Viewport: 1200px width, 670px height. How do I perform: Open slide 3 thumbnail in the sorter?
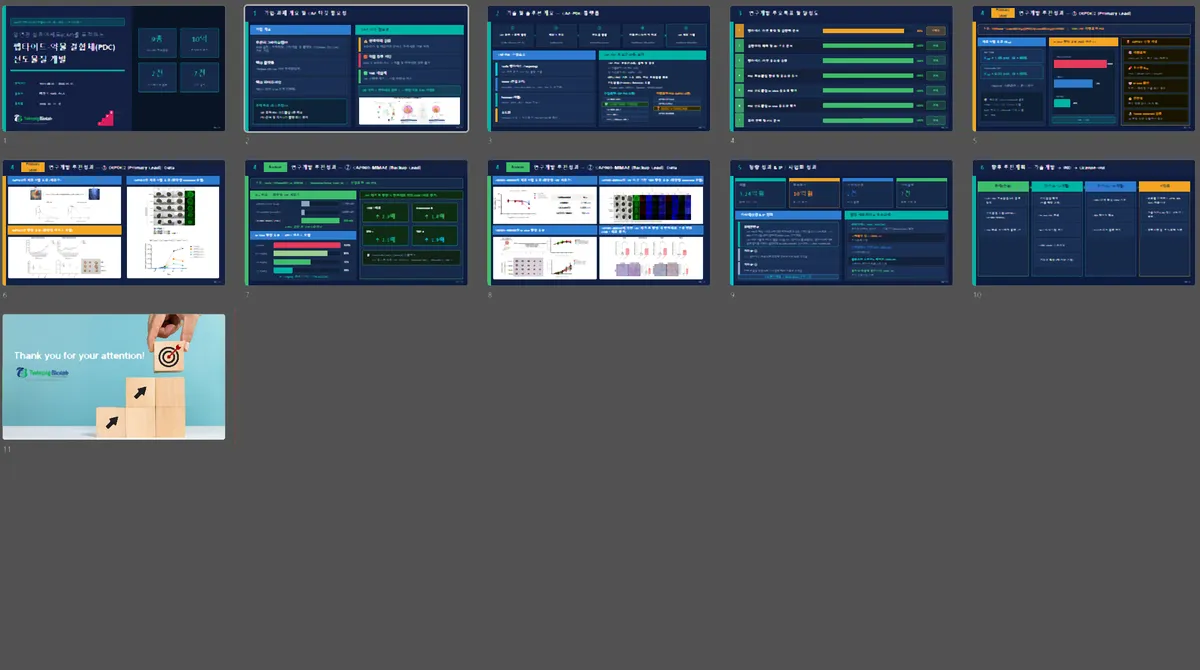[599, 68]
